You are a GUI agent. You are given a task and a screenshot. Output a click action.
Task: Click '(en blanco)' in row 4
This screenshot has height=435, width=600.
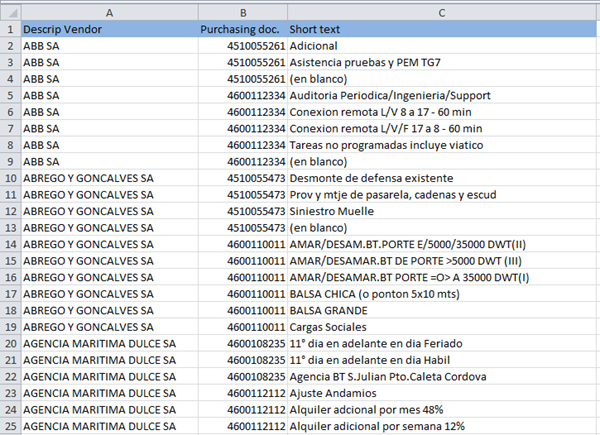[x=442, y=79]
